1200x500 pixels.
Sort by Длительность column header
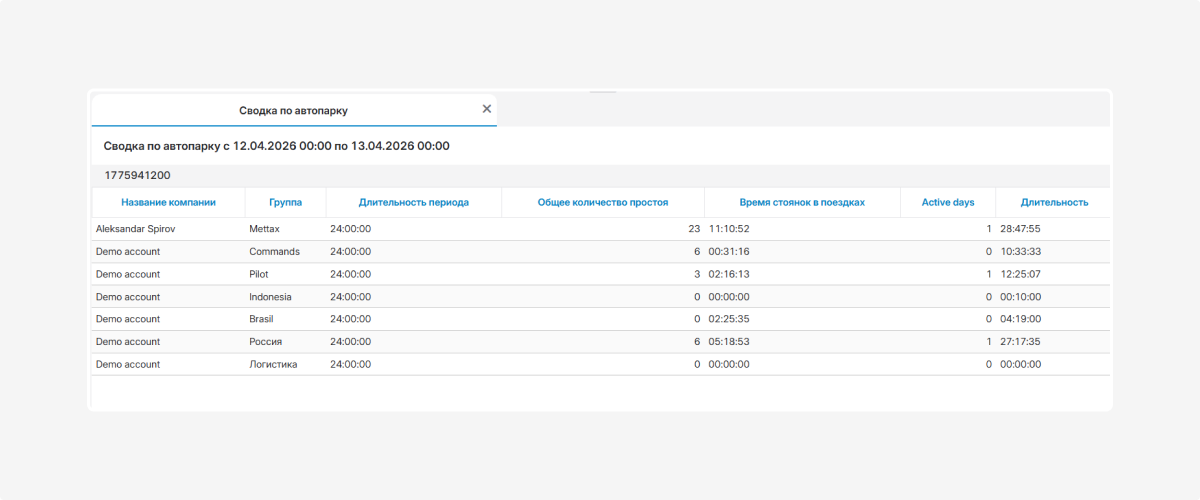1054,202
